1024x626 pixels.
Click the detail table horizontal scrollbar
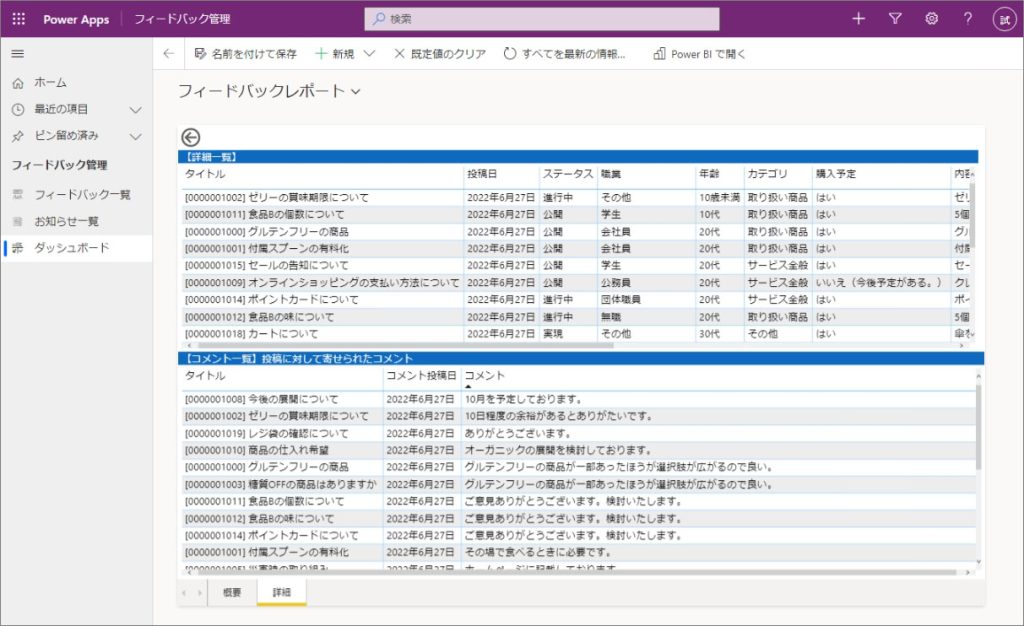tap(400, 345)
